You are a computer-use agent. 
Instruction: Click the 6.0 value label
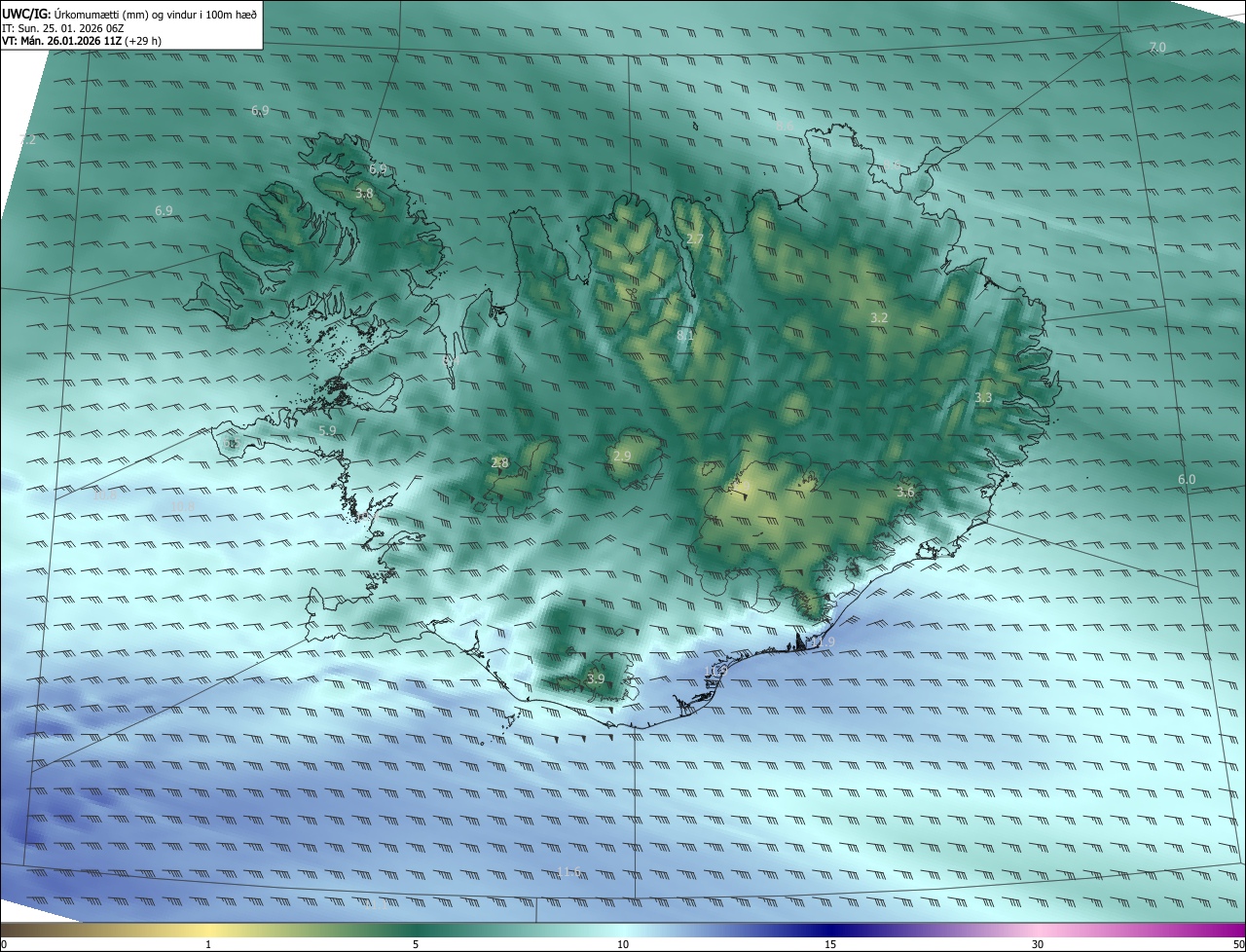point(1187,480)
